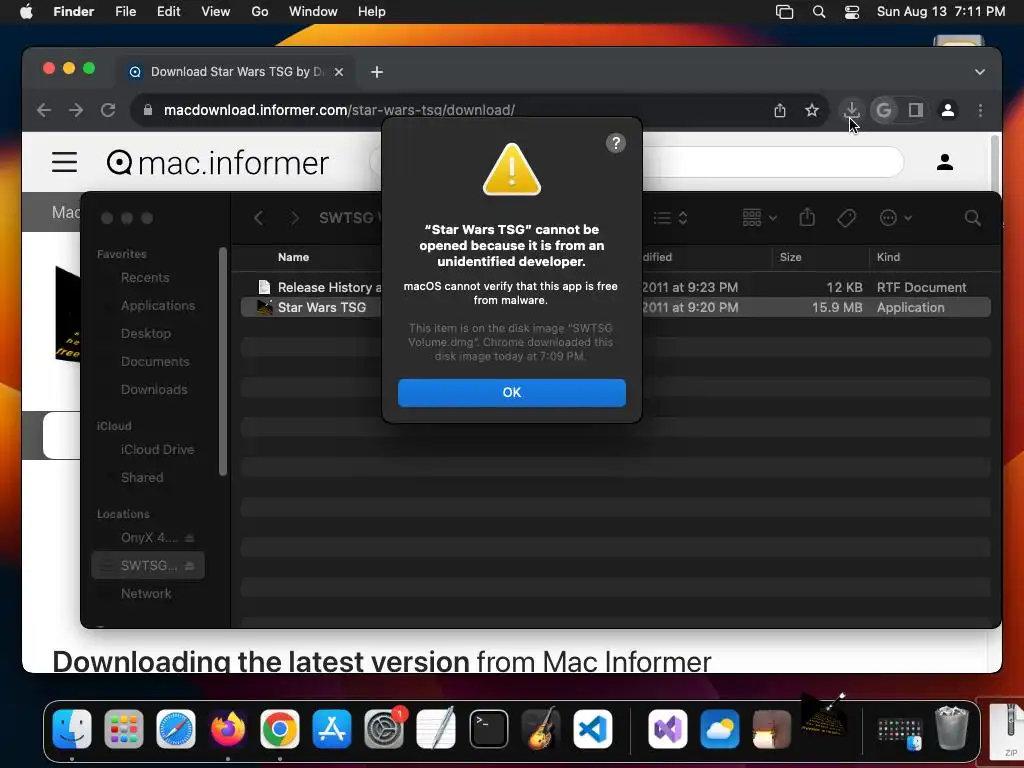
Task: Toggle Chrome's side panel icon
Action: click(916, 110)
